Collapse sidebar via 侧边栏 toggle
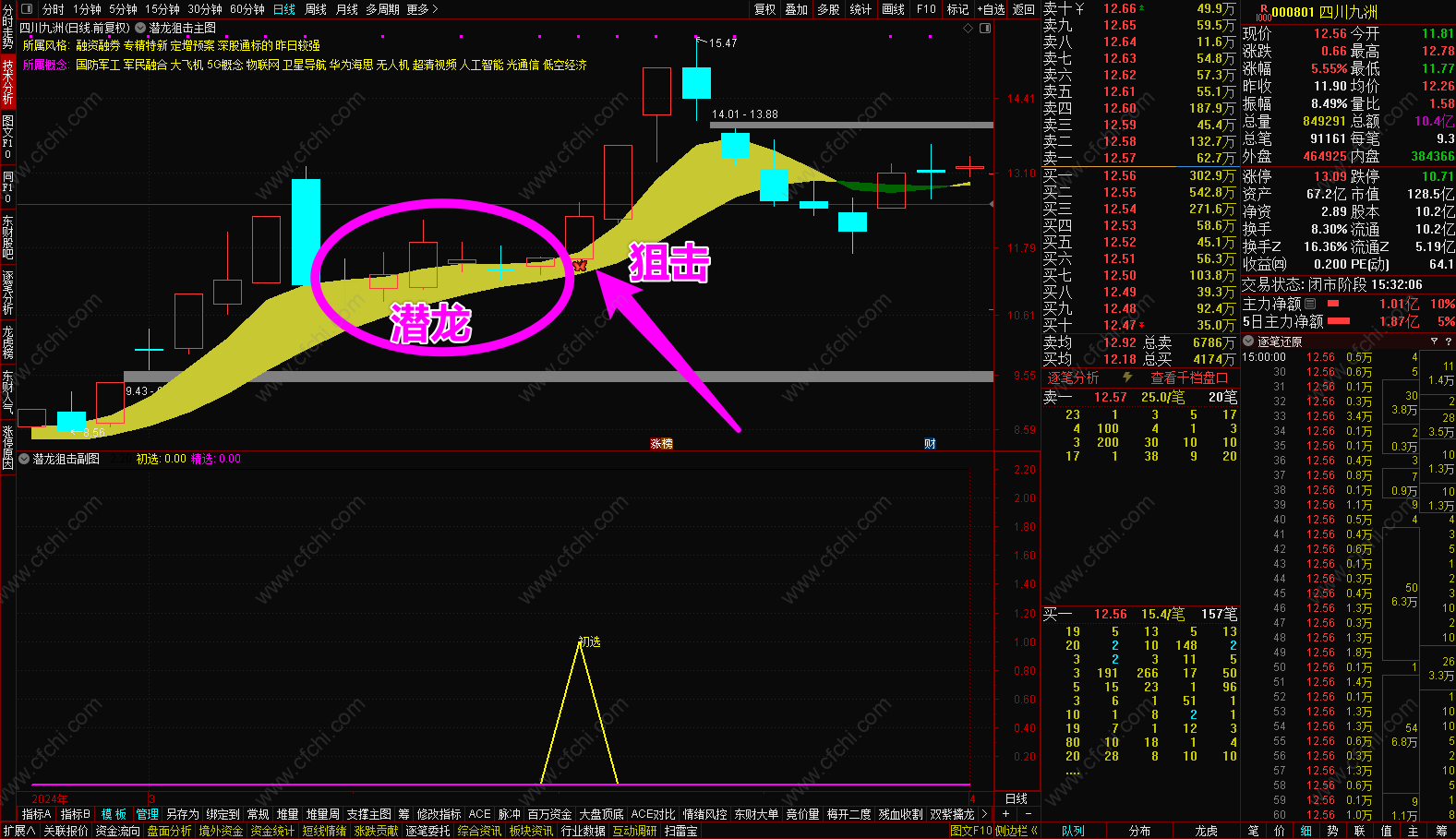This screenshot has height=839, width=1456. point(1017,831)
